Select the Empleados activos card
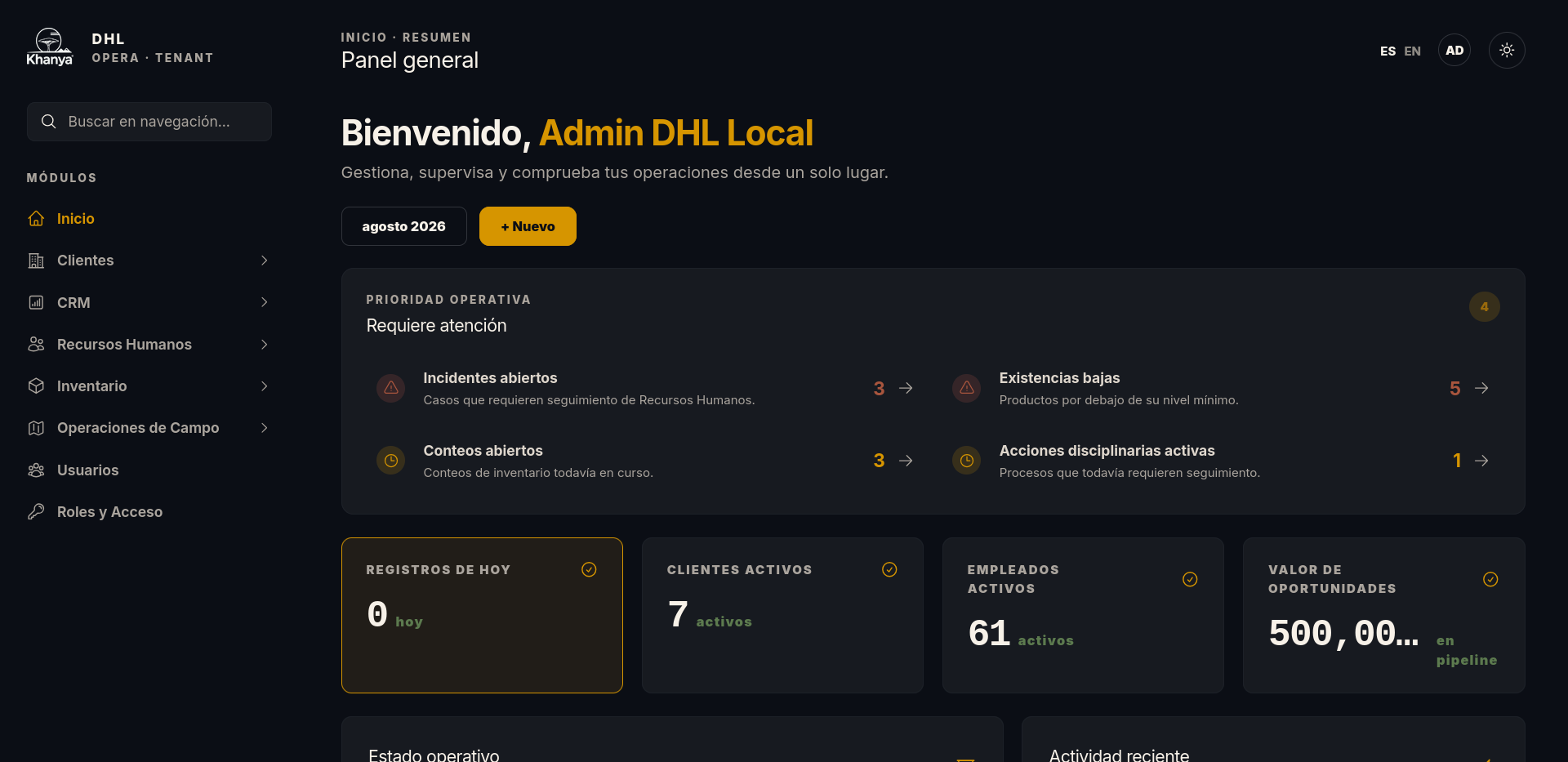Viewport: 1568px width, 762px height. pos(1083,615)
